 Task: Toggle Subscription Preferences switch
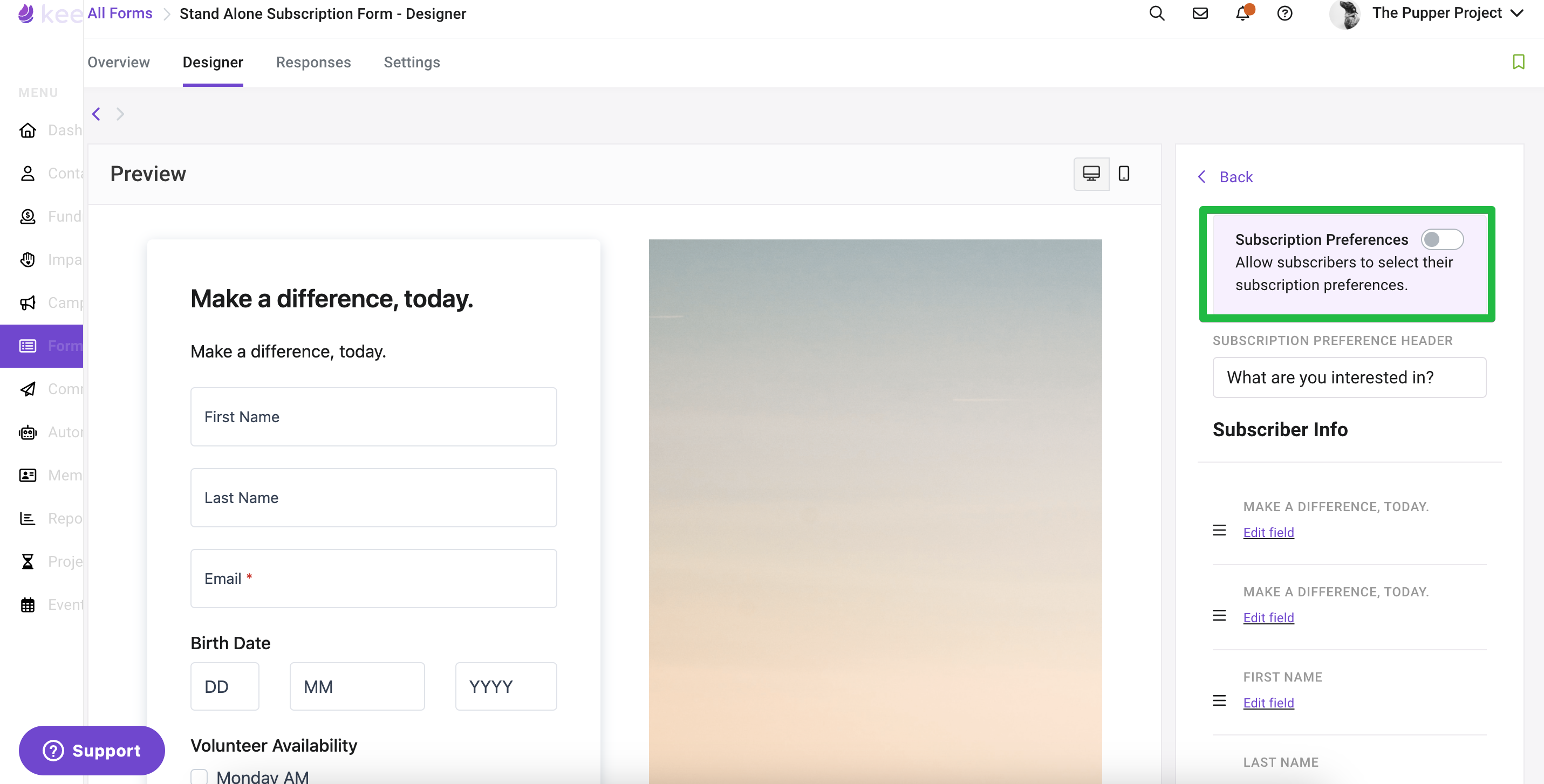coord(1442,239)
